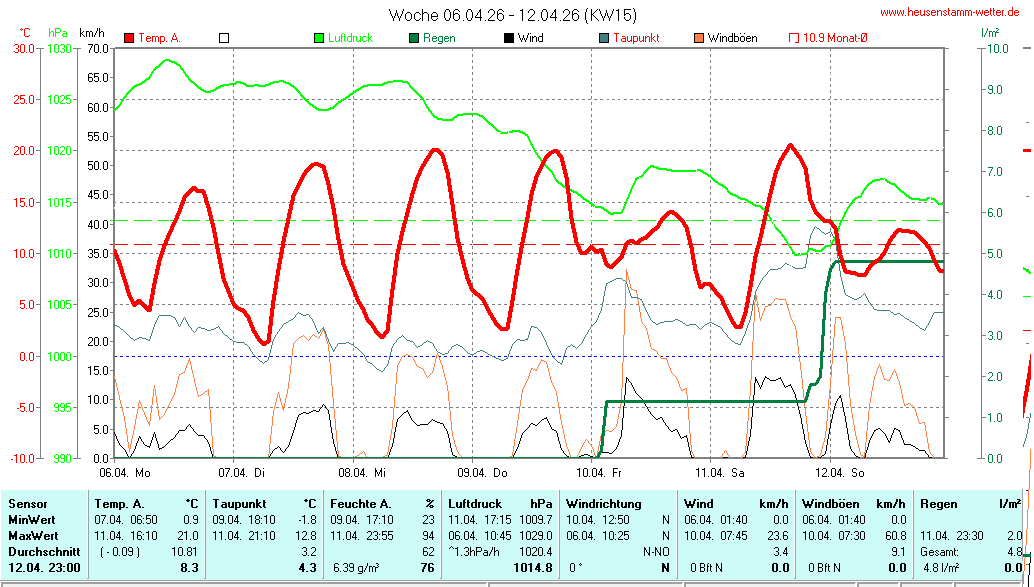This screenshot has width=1034, height=587.
Task: Click the Sensor column header in the table
Action: (x=26, y=504)
